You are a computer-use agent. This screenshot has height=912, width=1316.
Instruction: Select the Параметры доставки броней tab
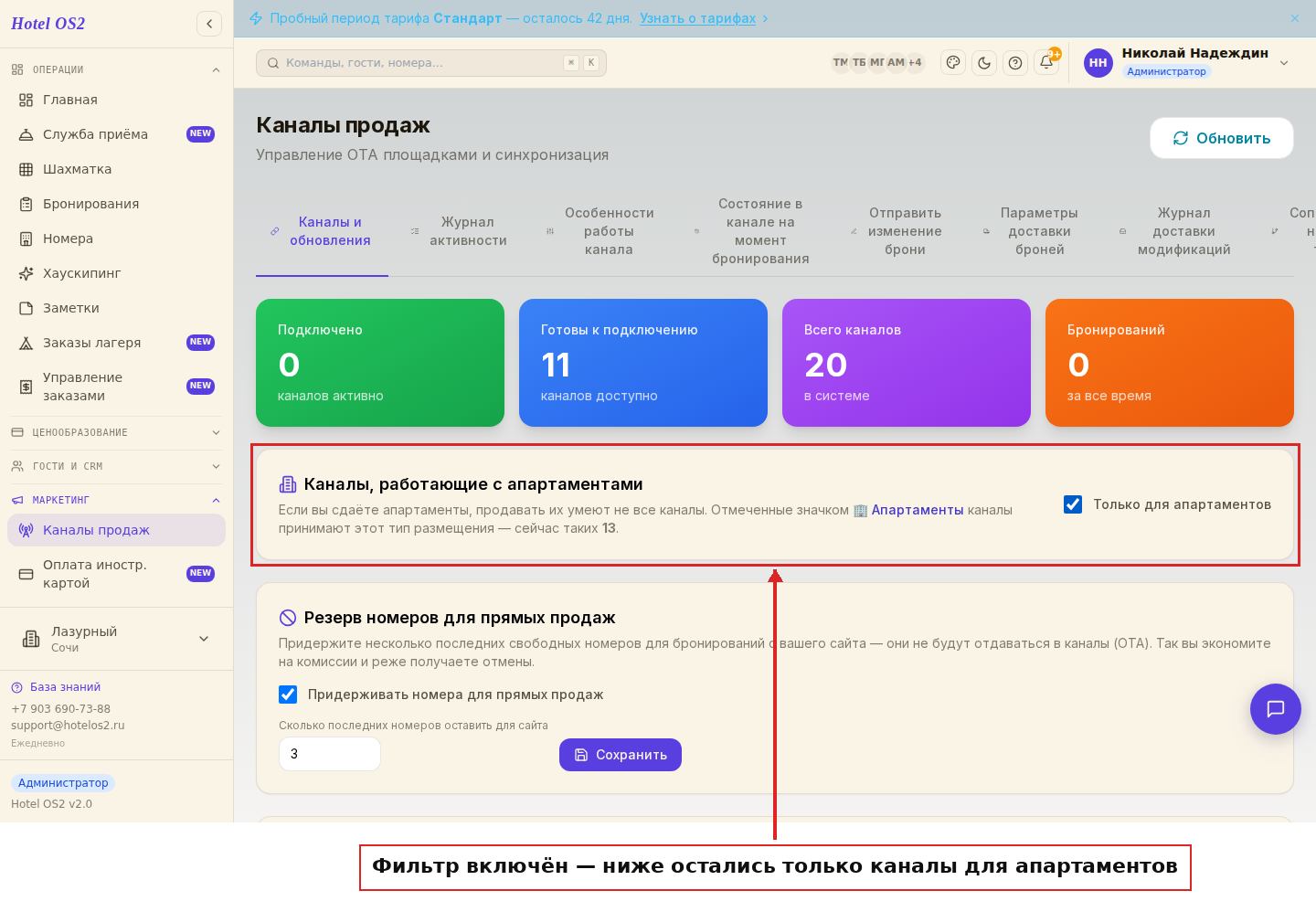coord(1032,231)
